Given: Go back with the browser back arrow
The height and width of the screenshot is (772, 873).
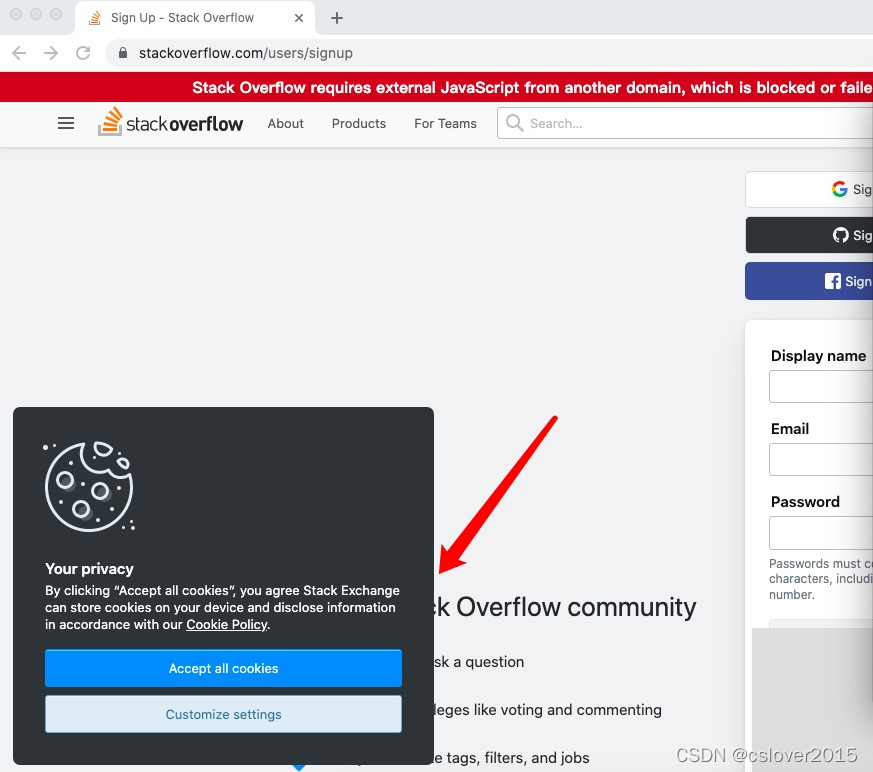Looking at the screenshot, I should [19, 53].
